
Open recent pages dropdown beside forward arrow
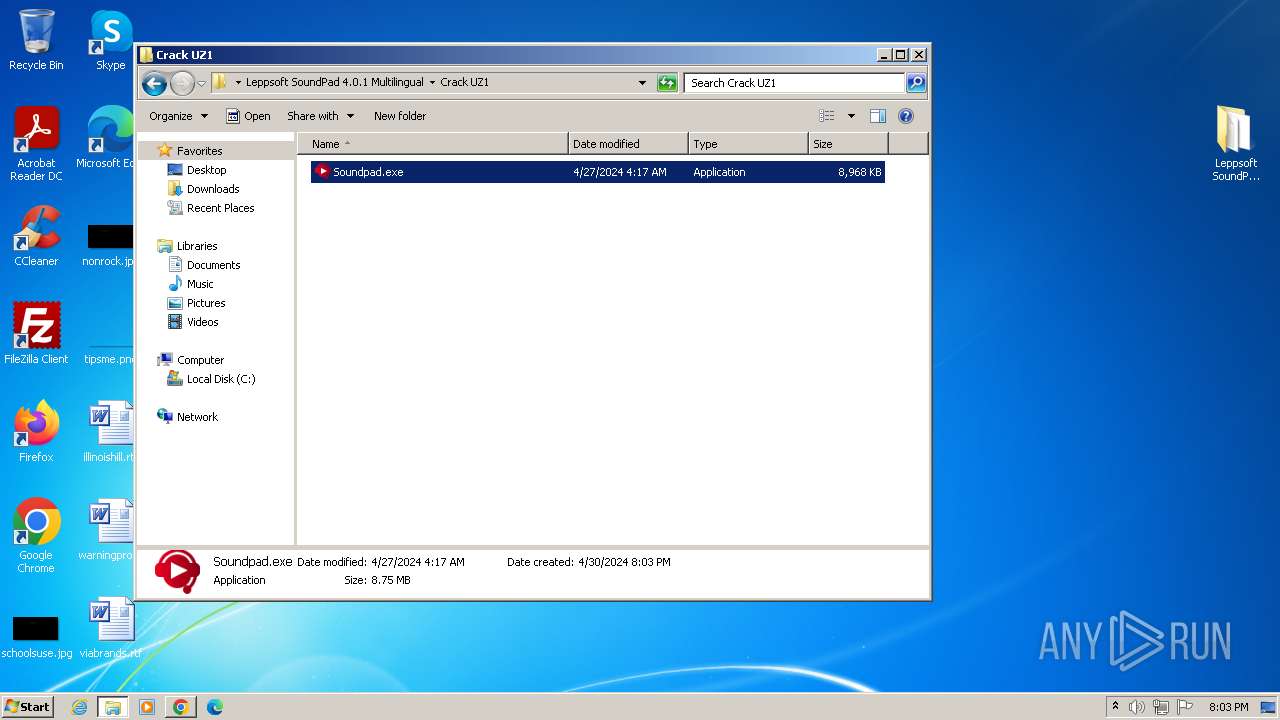click(x=201, y=83)
